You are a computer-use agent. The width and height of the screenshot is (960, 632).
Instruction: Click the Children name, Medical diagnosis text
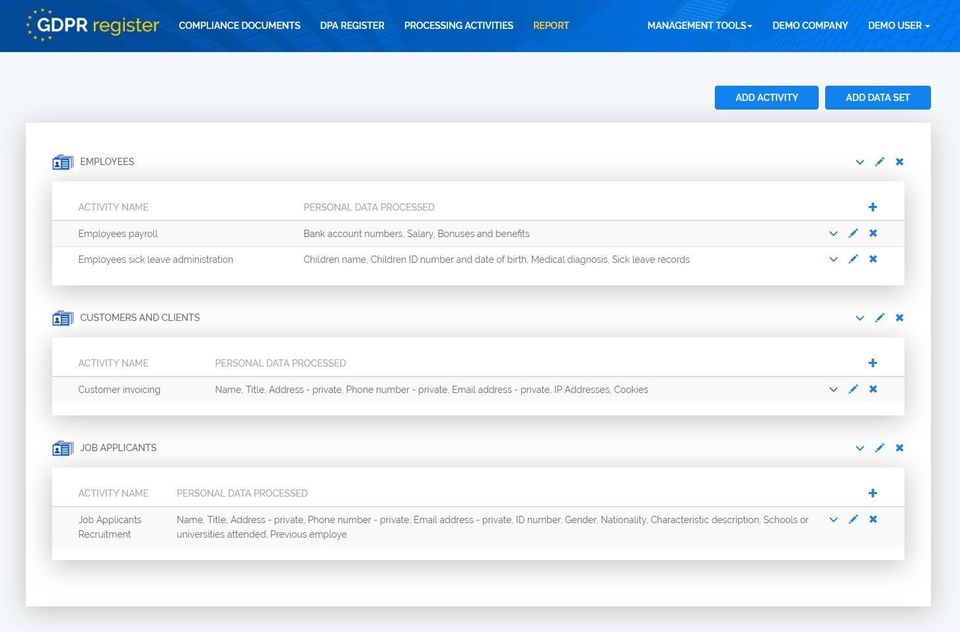pos(497,259)
